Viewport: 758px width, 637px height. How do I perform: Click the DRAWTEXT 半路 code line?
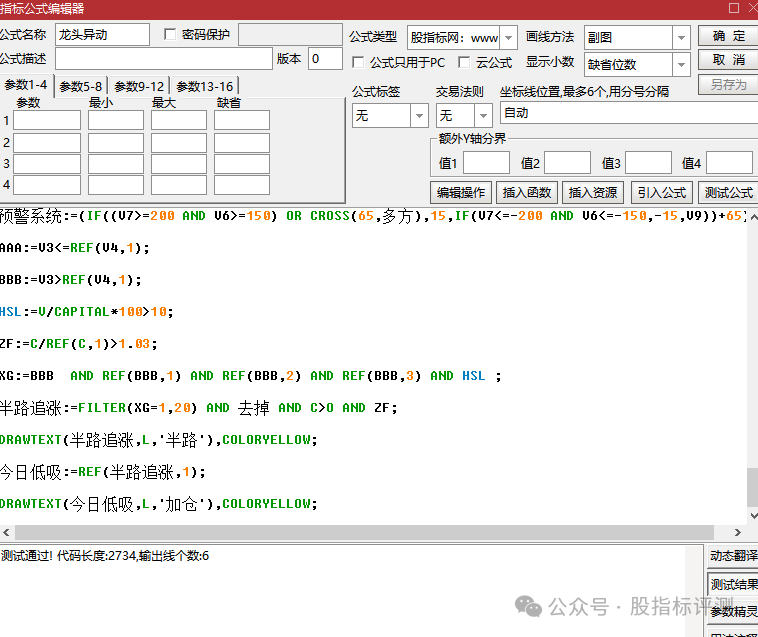[x=159, y=440]
